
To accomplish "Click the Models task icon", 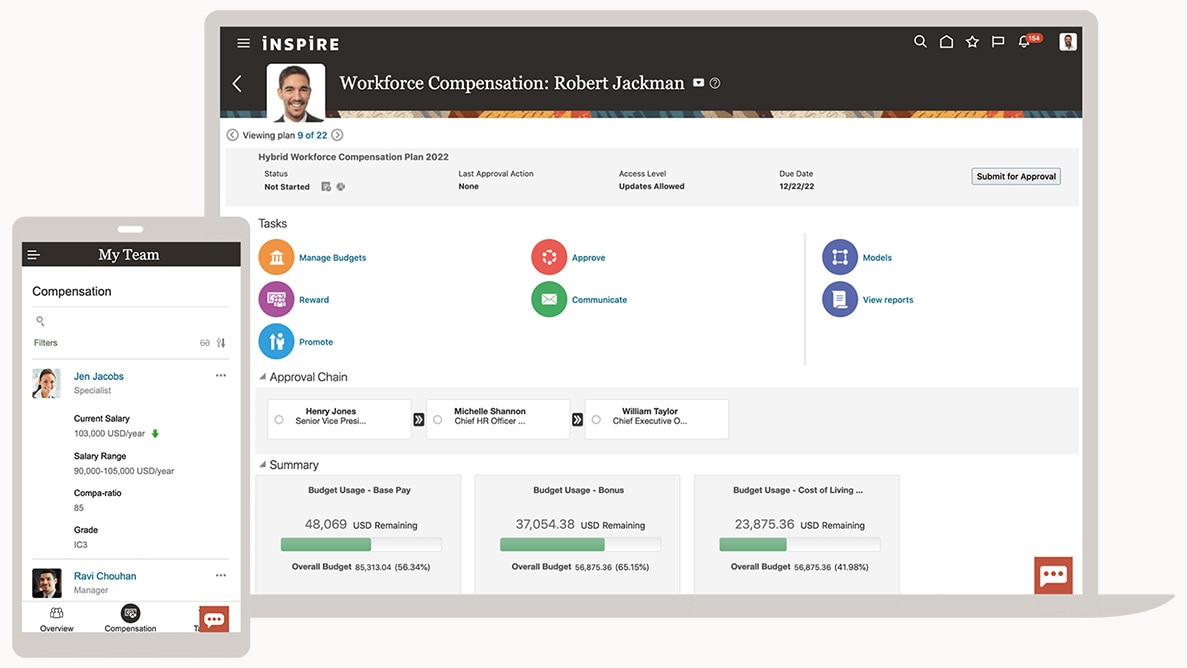I will 840,258.
